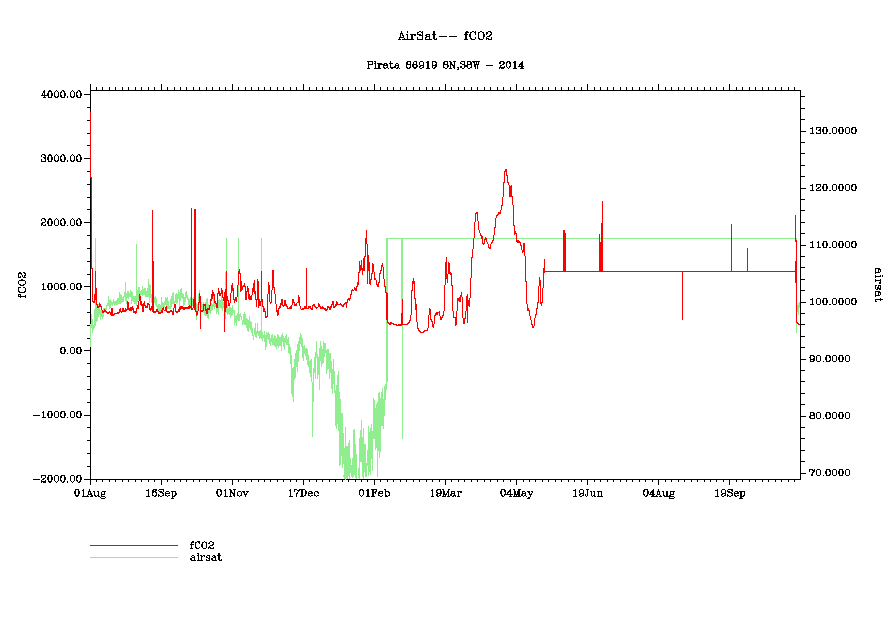Click the red fCO2 legend line
This screenshot has height=630, width=891.
click(133, 546)
